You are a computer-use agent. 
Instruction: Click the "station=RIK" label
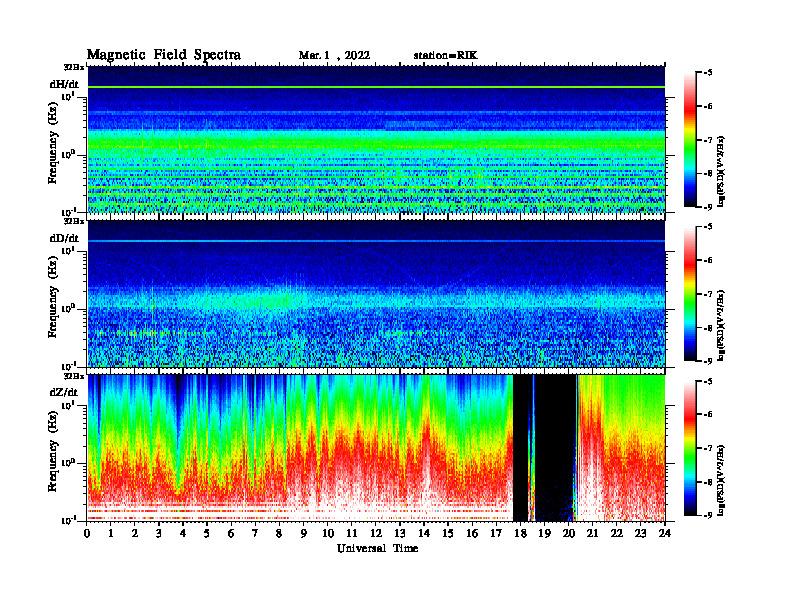point(445,56)
